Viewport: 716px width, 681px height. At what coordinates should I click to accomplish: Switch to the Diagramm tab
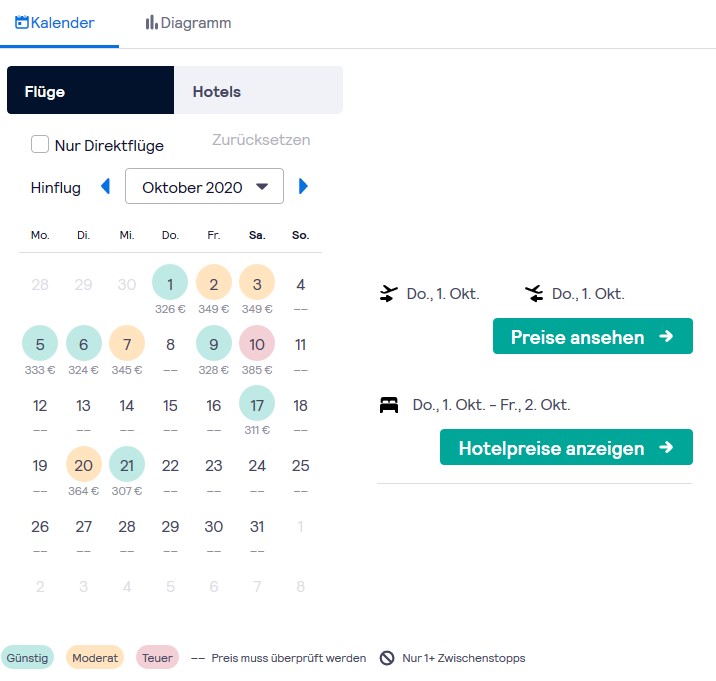coord(188,23)
